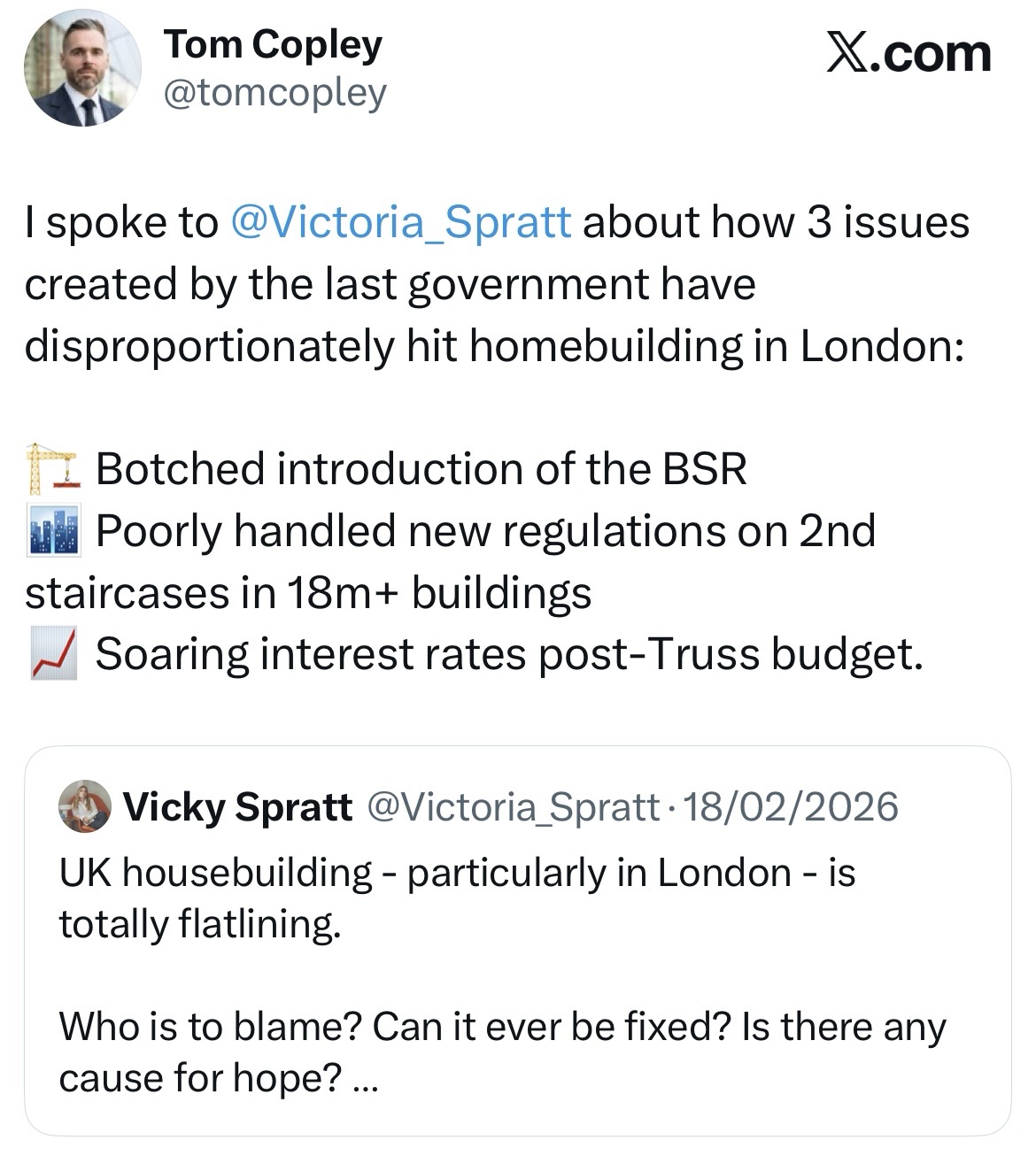Select the @tomcopley handle

pos(274,92)
